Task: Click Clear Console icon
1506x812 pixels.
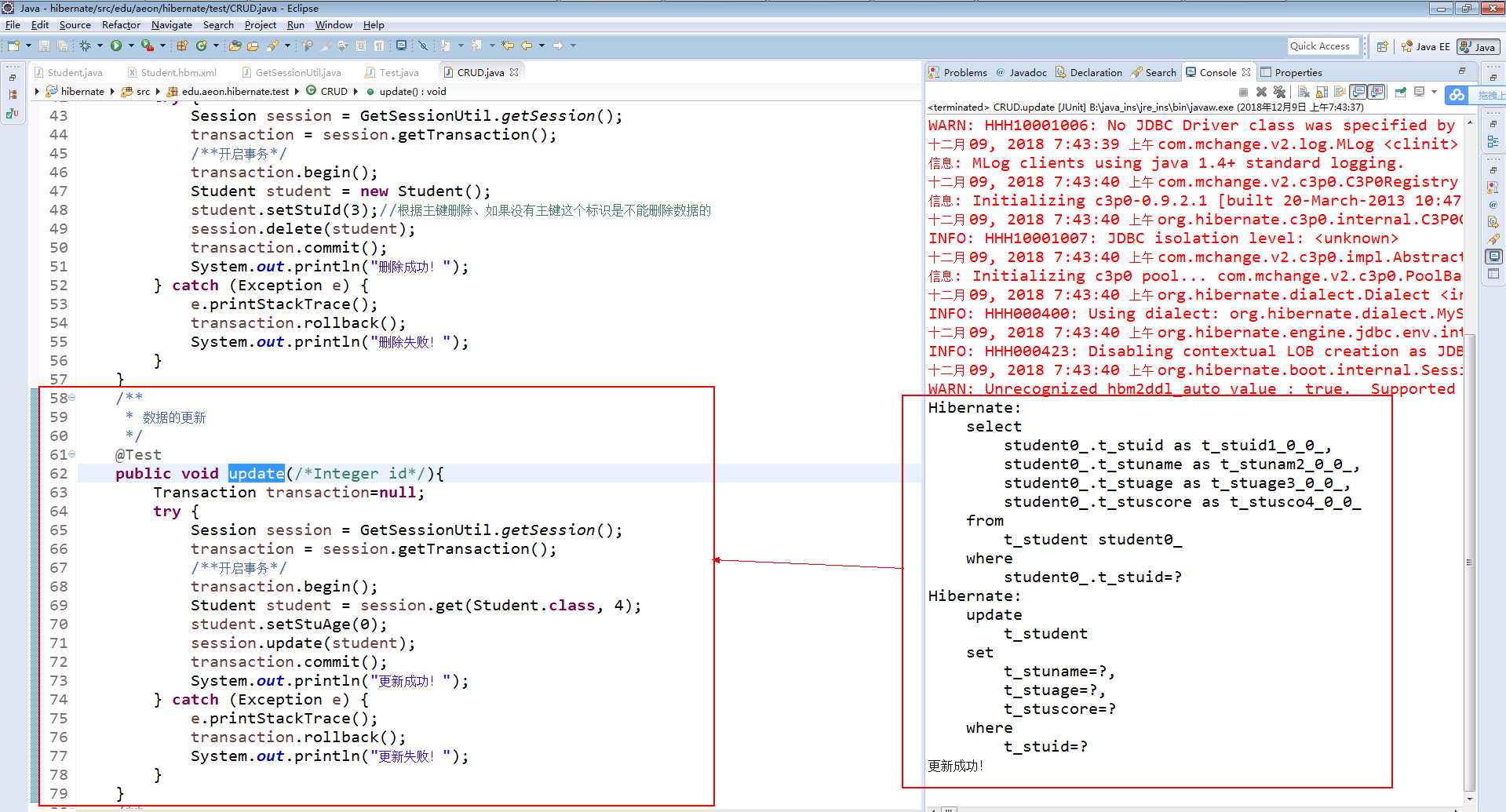Action: [1304, 92]
